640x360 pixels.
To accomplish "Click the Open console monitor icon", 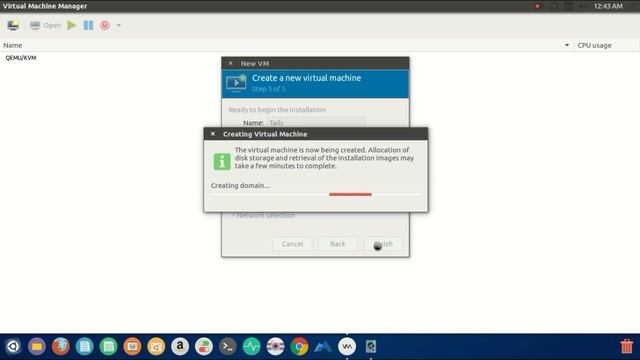I will click(35, 25).
